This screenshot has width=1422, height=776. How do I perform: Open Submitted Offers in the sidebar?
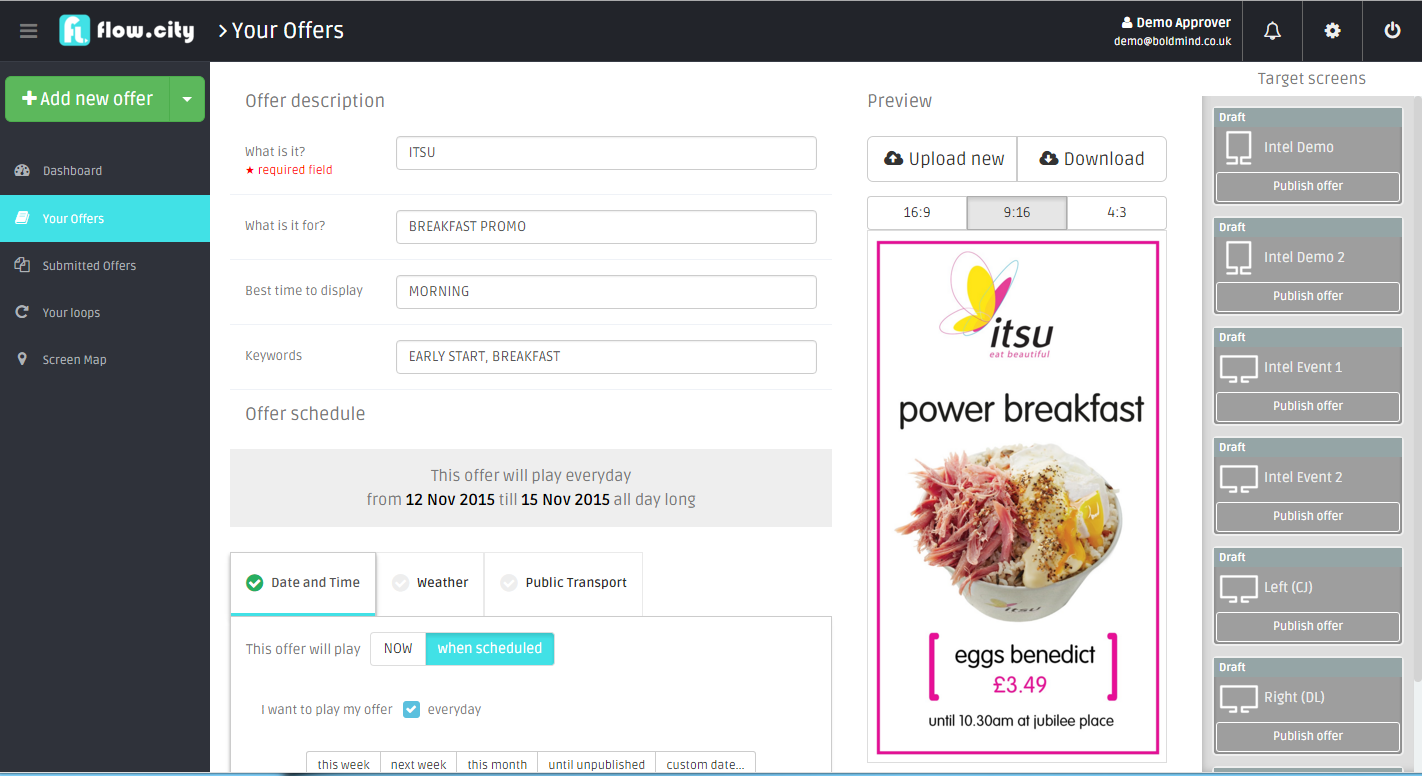coord(105,265)
